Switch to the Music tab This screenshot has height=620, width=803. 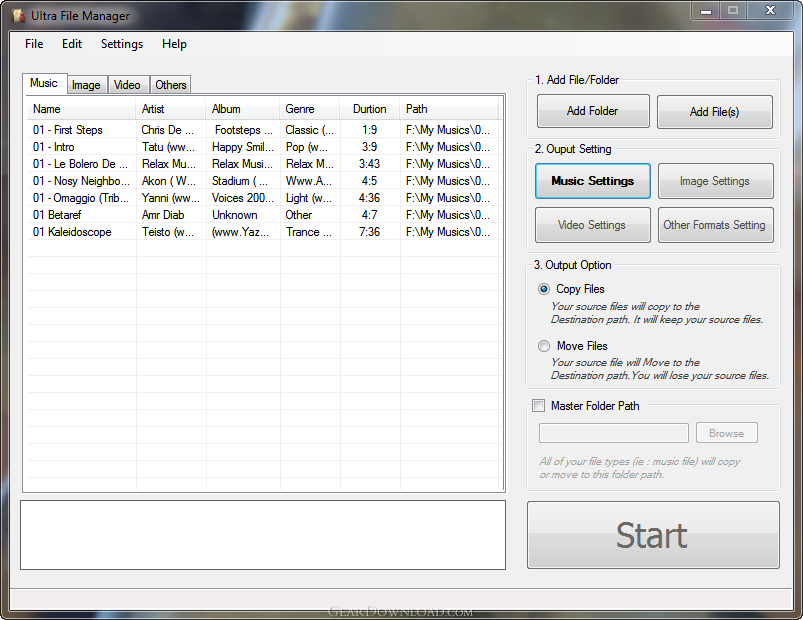point(44,83)
